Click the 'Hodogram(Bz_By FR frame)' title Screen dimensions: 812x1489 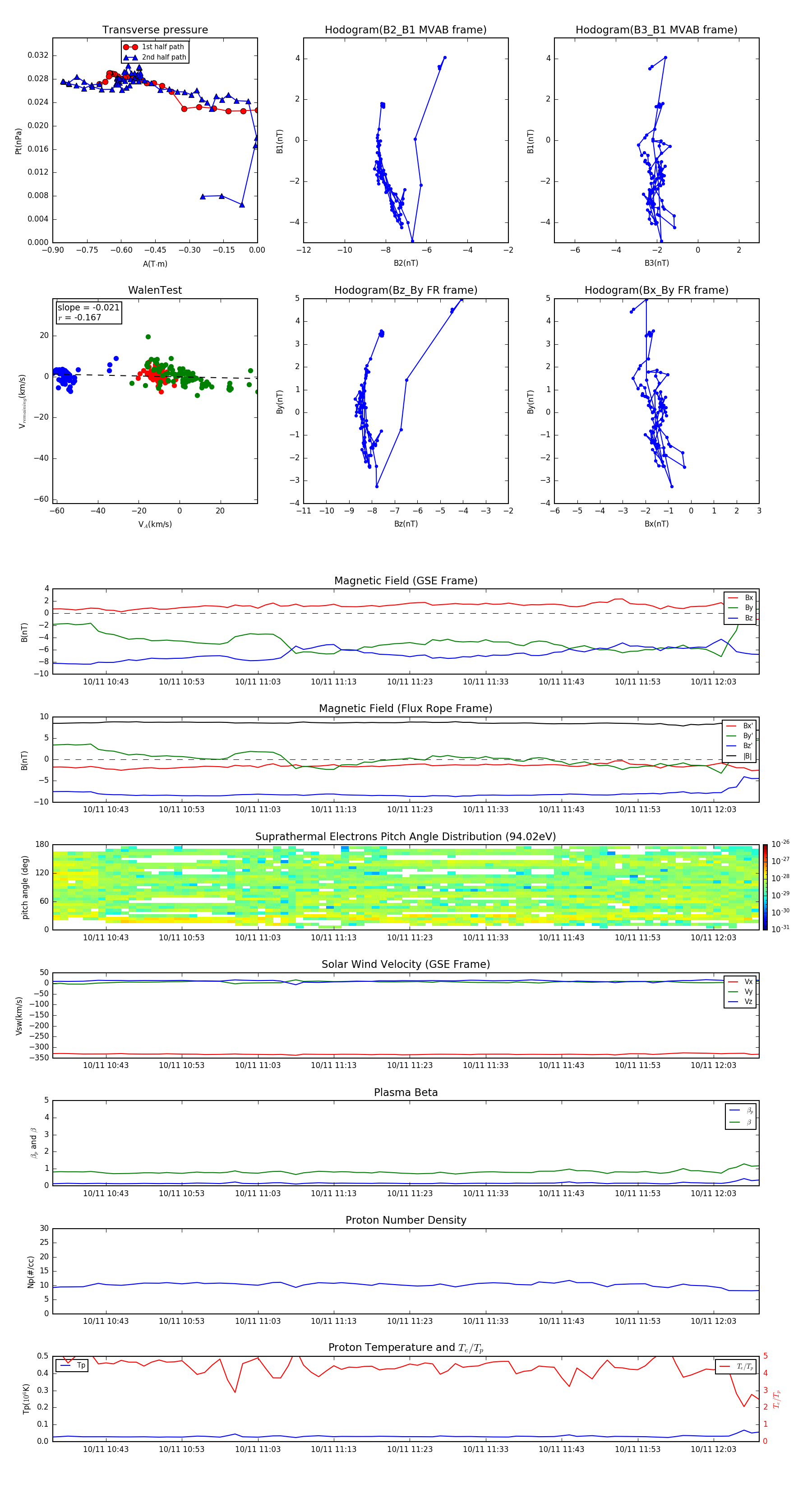(406, 290)
